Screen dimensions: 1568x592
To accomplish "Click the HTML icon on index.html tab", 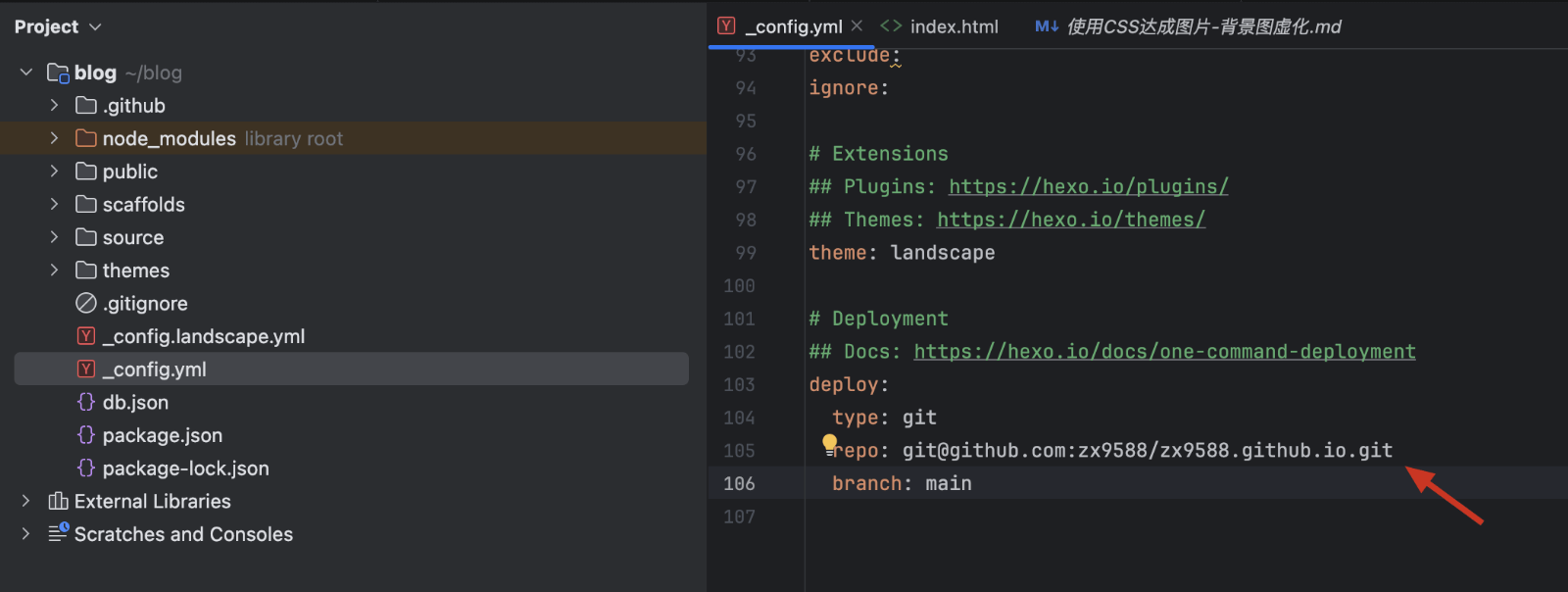I will tap(891, 26).
